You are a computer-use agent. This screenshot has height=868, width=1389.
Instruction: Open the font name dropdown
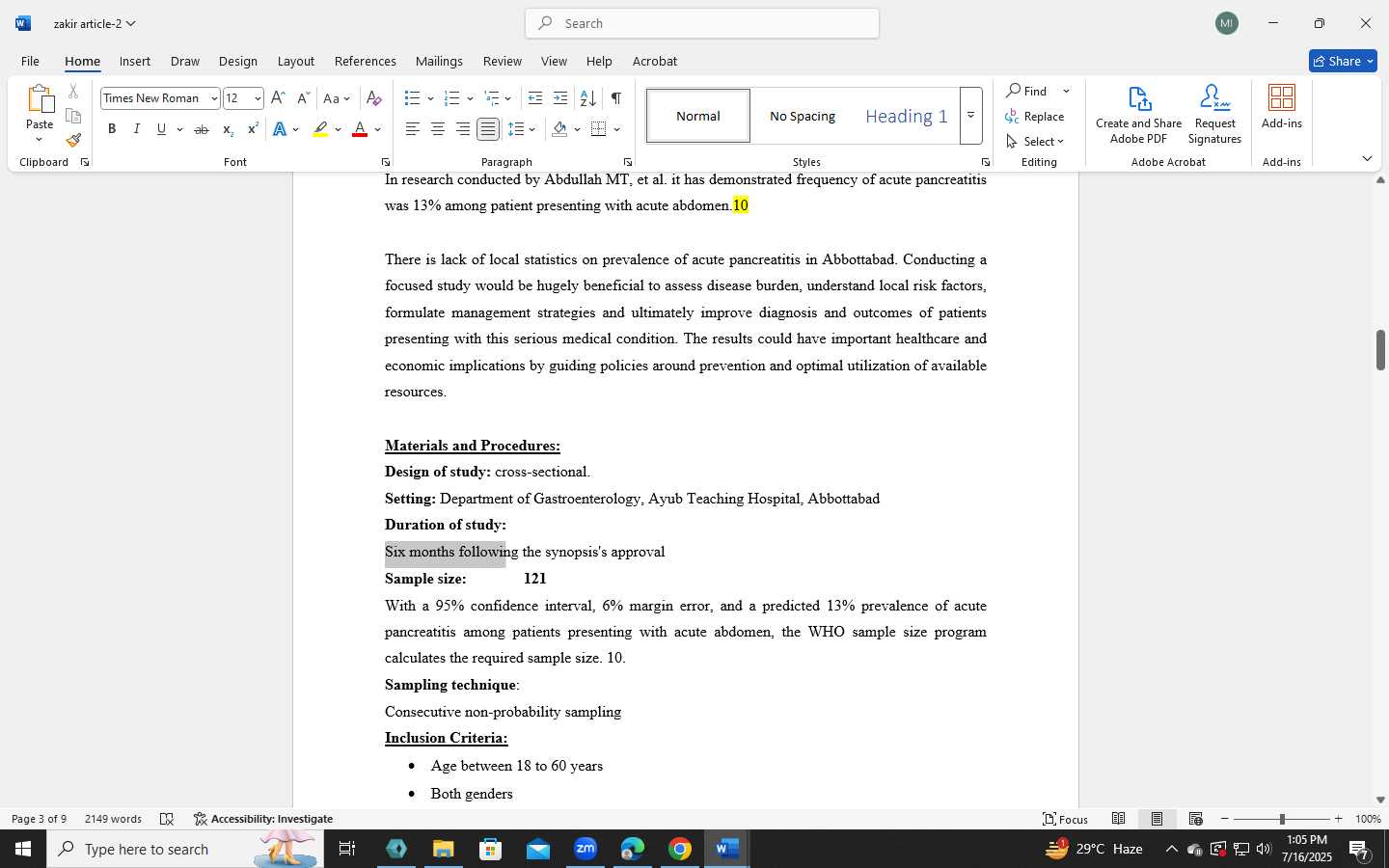pyautogui.click(x=214, y=98)
